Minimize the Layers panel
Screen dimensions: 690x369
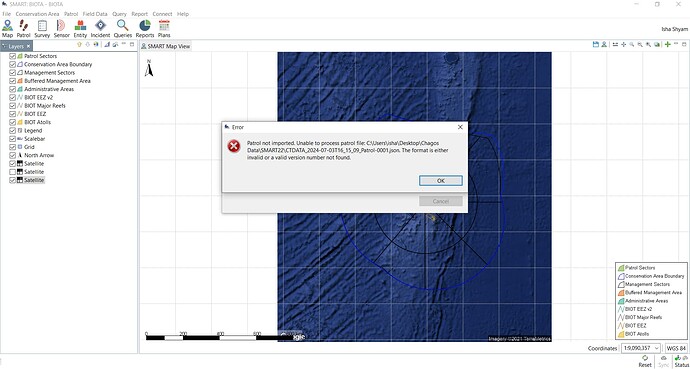[x=124, y=44]
